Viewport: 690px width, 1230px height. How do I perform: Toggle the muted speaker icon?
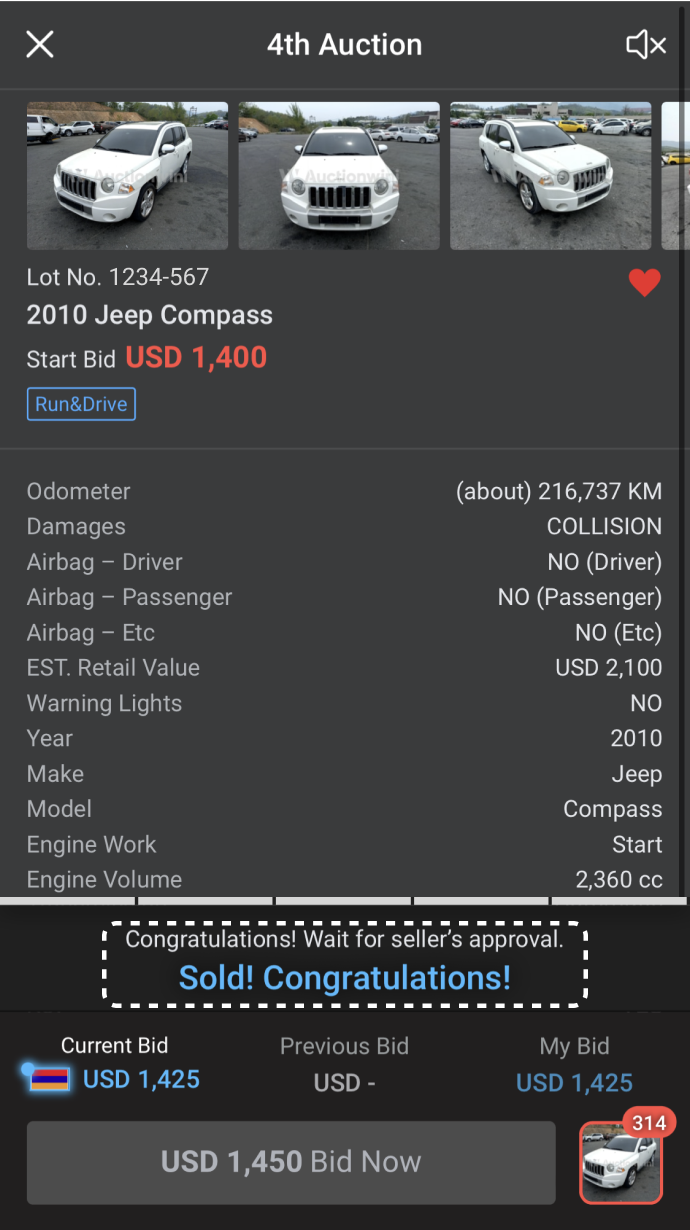click(x=646, y=44)
